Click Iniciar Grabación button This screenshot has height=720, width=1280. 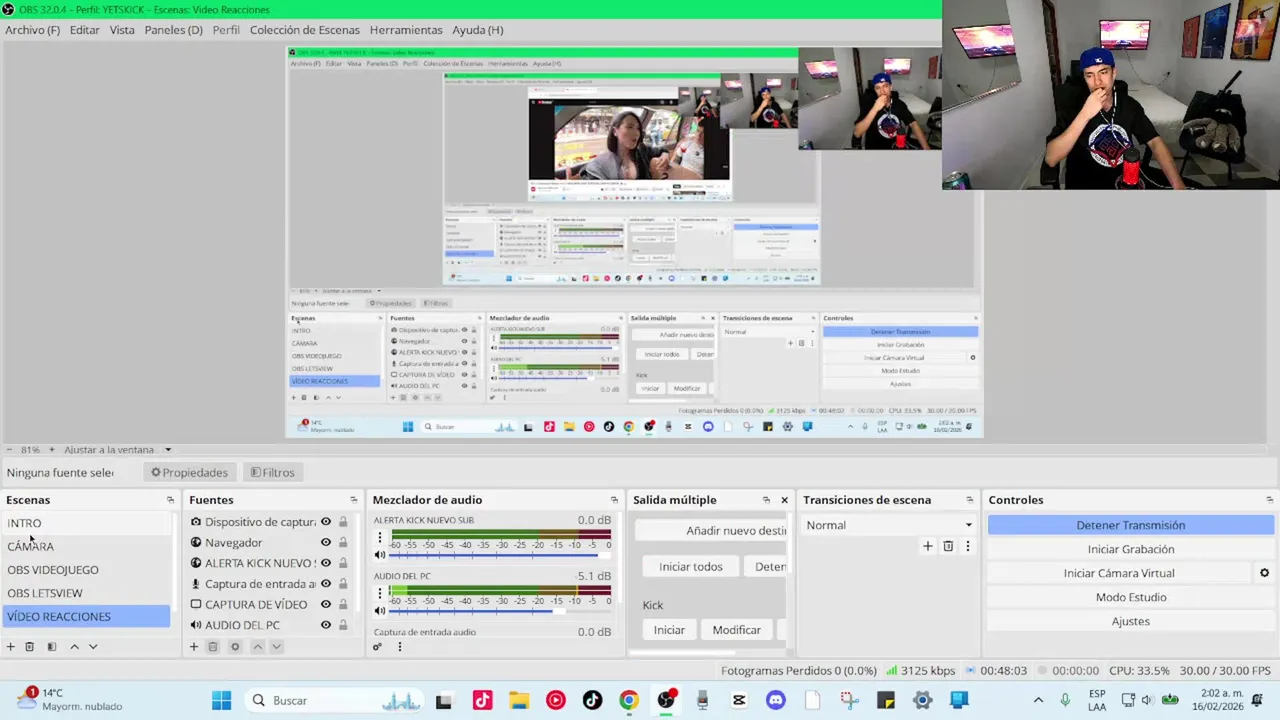[x=1131, y=549]
